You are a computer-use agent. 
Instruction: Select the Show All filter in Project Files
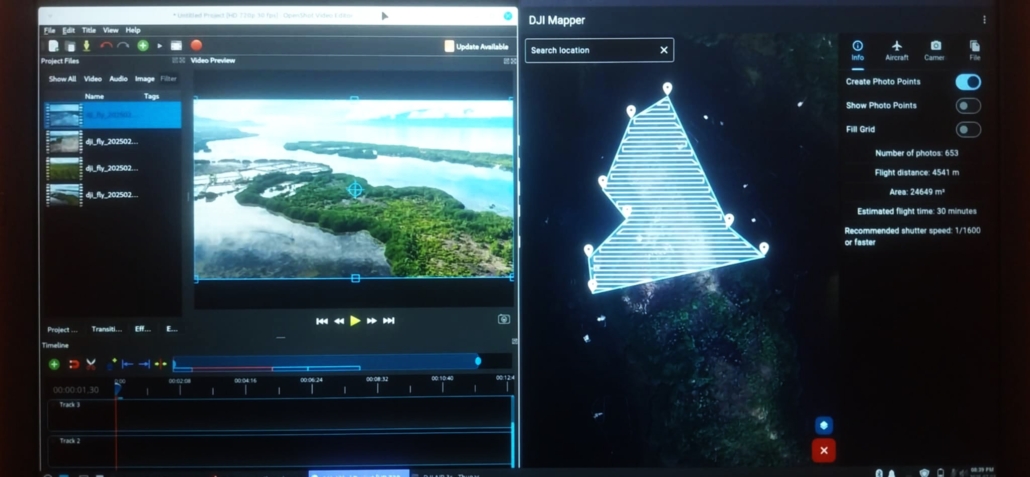point(62,79)
